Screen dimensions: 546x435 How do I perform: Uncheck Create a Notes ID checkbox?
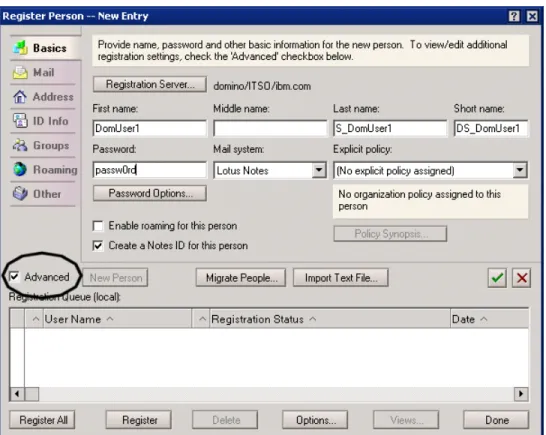98,246
